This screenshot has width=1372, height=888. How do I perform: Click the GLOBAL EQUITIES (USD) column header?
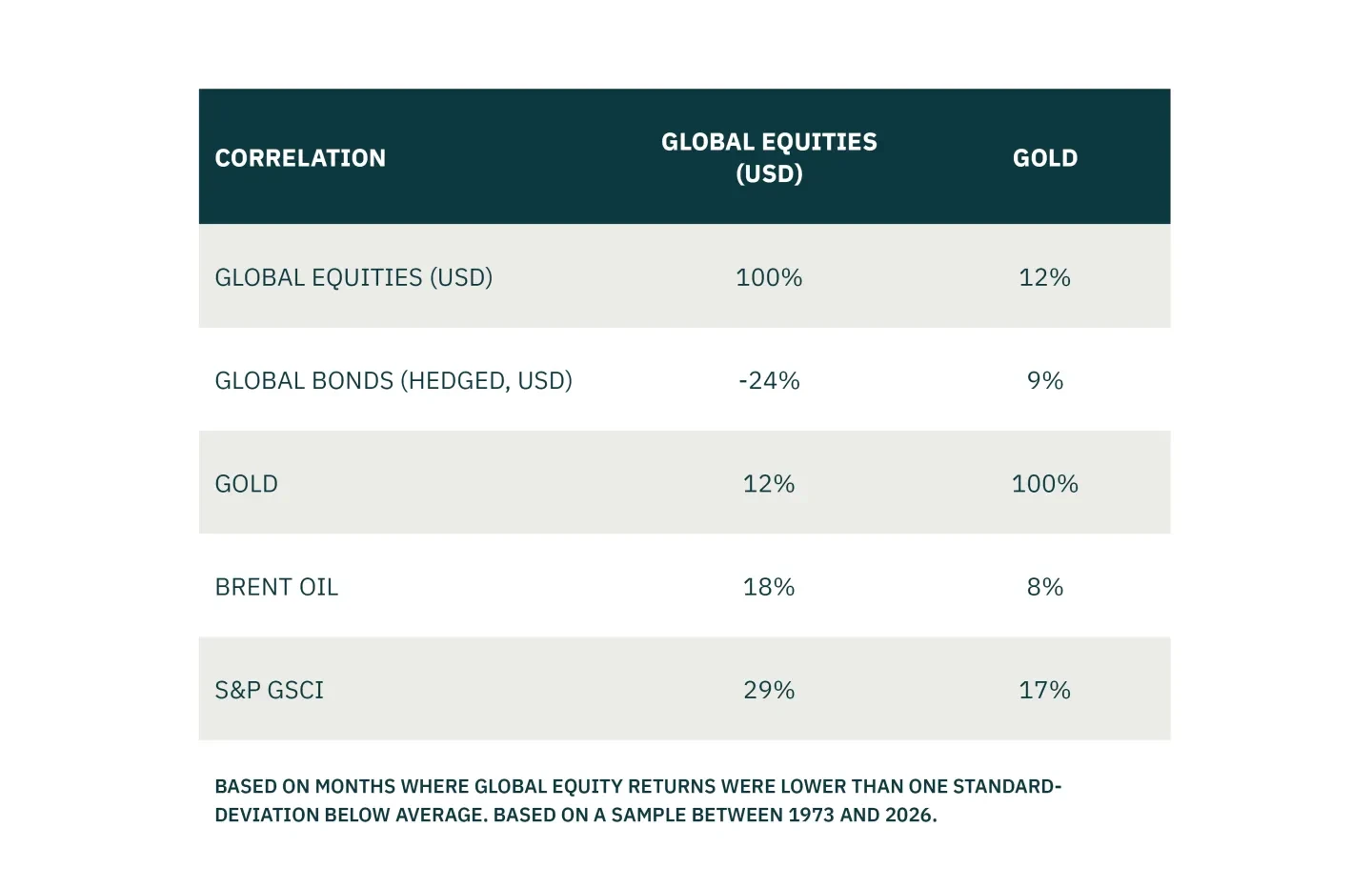[769, 158]
